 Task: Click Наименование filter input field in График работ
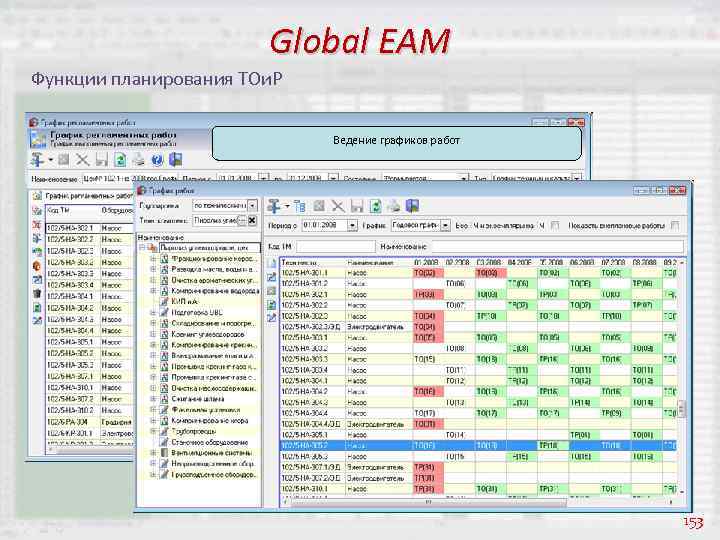[x=557, y=247]
